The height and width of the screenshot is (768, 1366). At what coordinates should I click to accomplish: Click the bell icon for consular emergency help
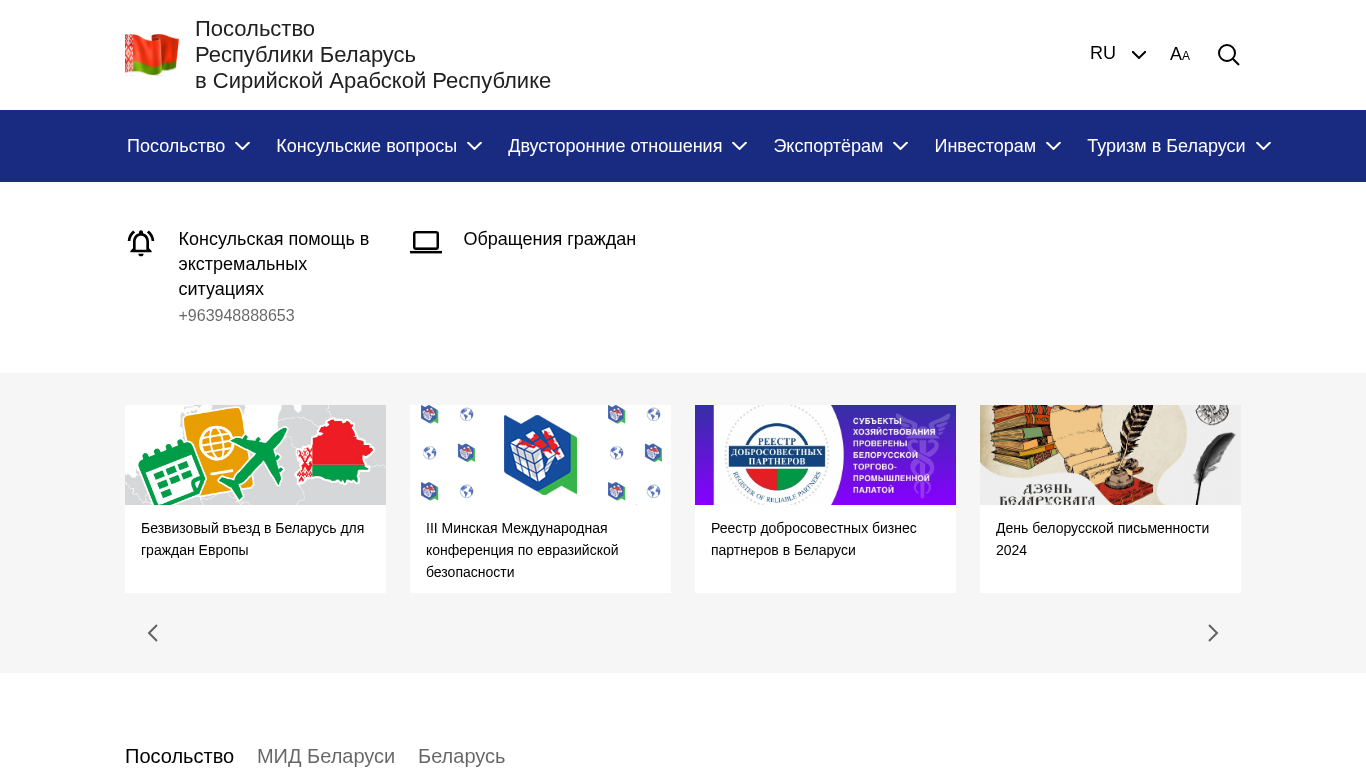coord(141,243)
